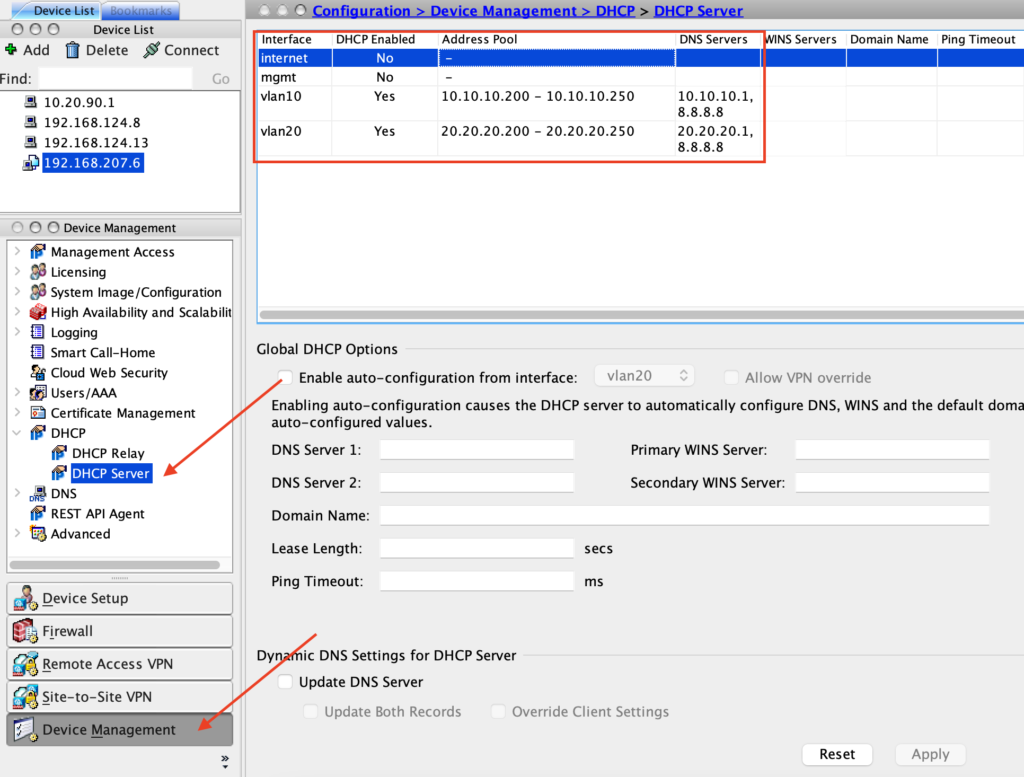Click the Certificate Management icon
The height and width of the screenshot is (777, 1024).
click(38, 413)
